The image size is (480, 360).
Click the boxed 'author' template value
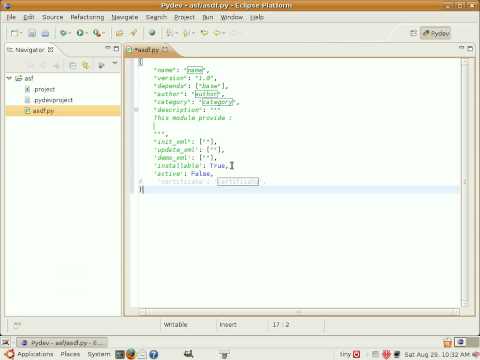(207, 94)
